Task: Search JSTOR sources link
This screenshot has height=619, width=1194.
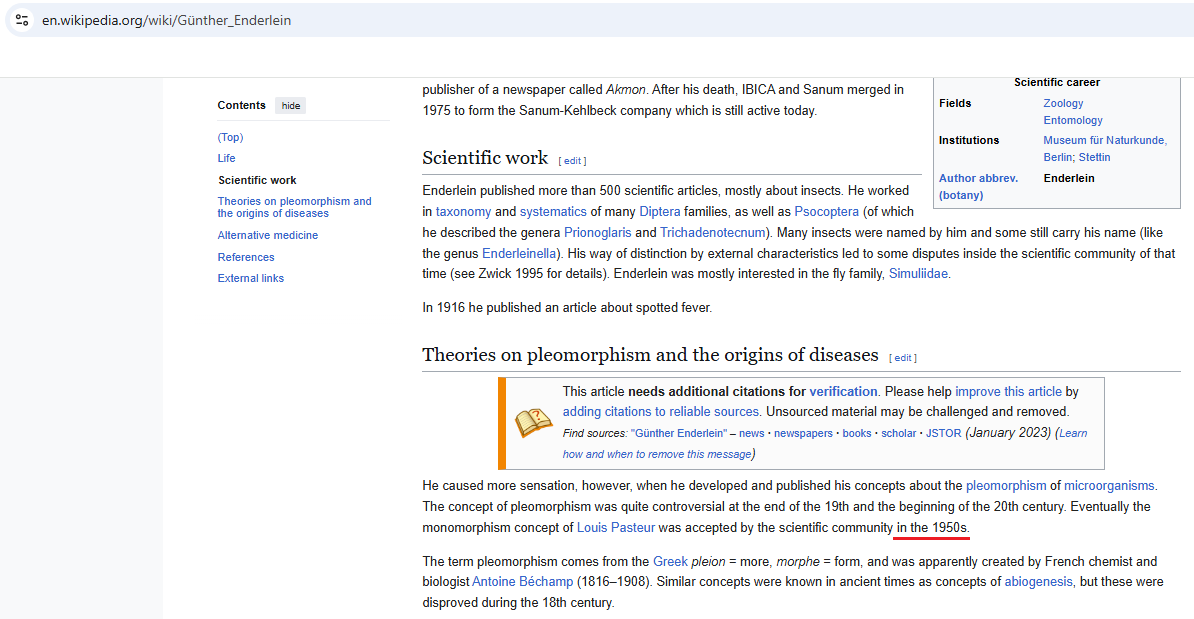Action: [943, 433]
